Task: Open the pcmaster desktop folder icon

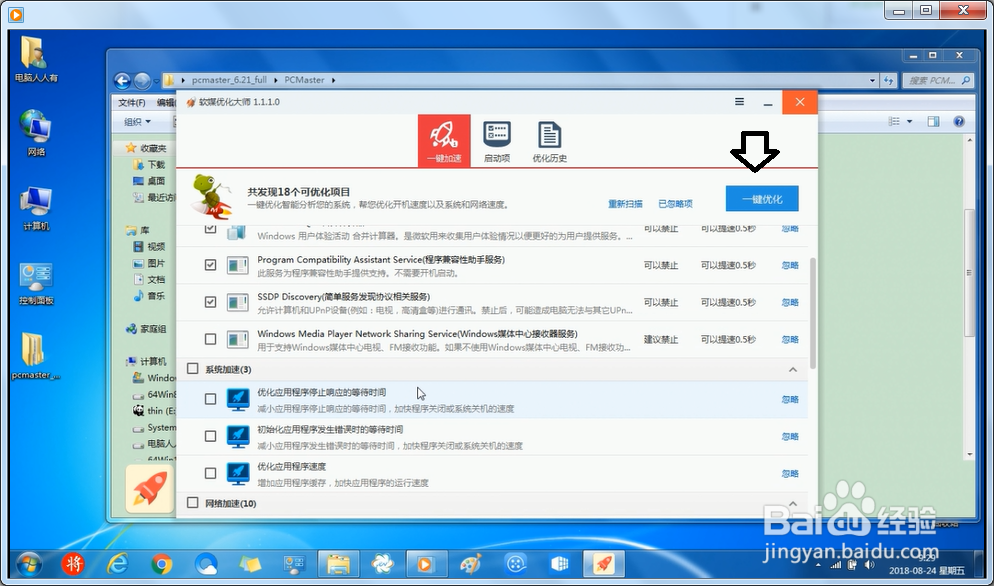Action: click(x=35, y=356)
